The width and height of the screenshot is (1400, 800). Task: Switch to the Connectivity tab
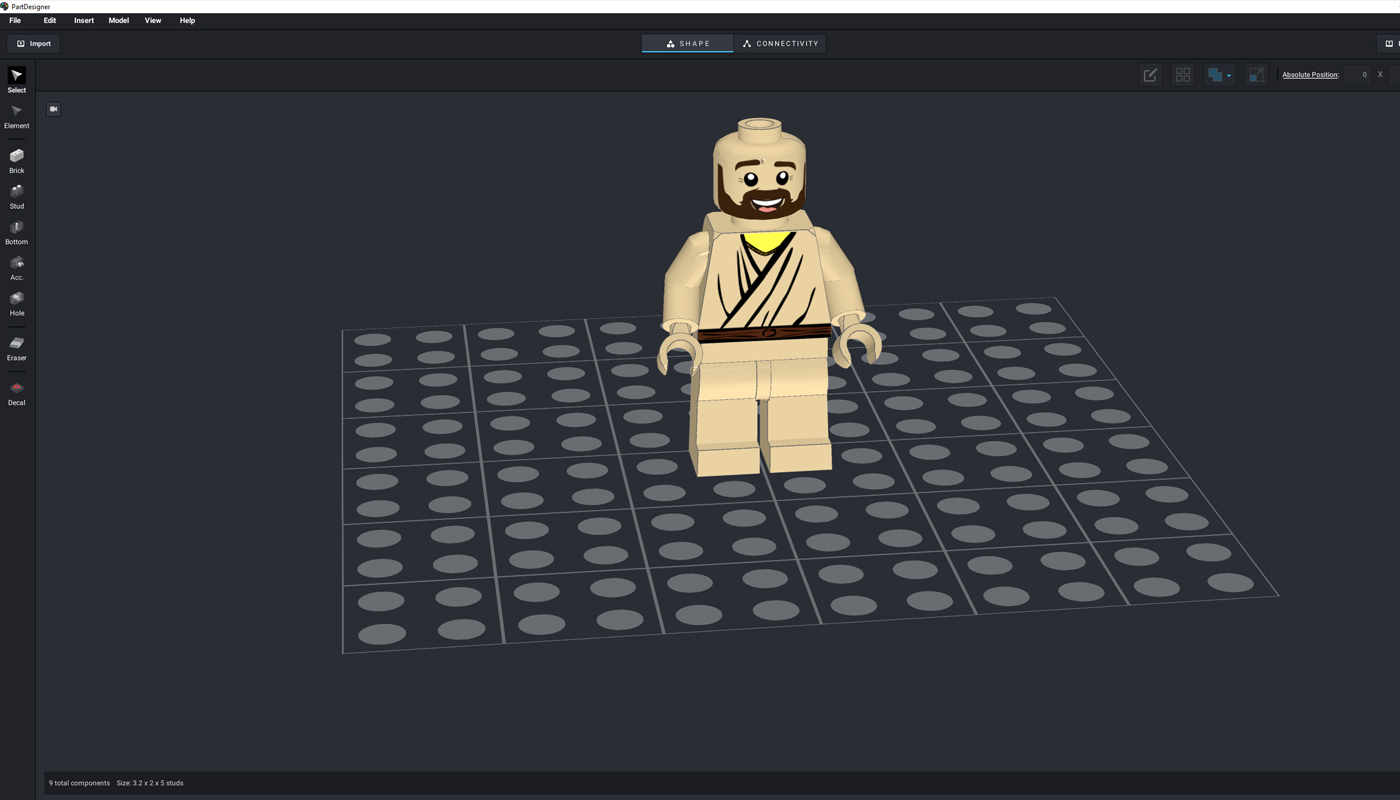tap(780, 44)
